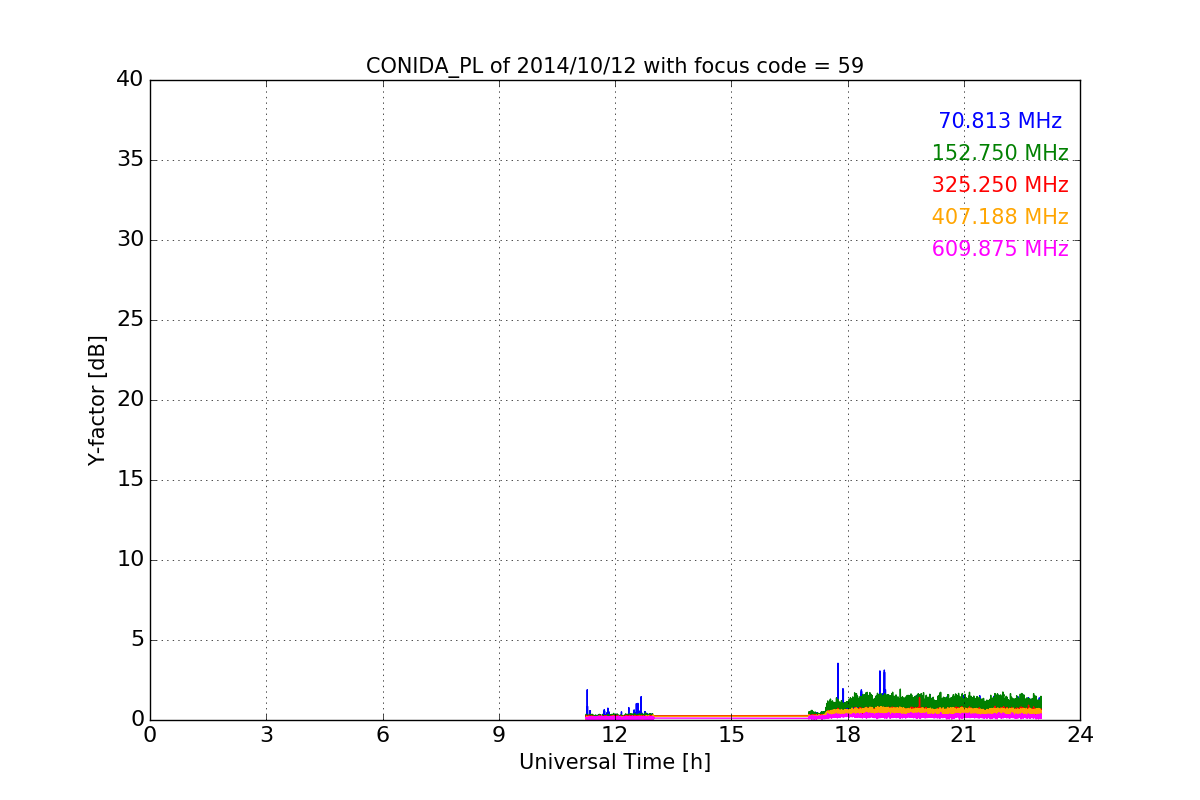The image size is (1200, 800).
Task: Click the x-axis tick value 9
Action: pos(499,734)
